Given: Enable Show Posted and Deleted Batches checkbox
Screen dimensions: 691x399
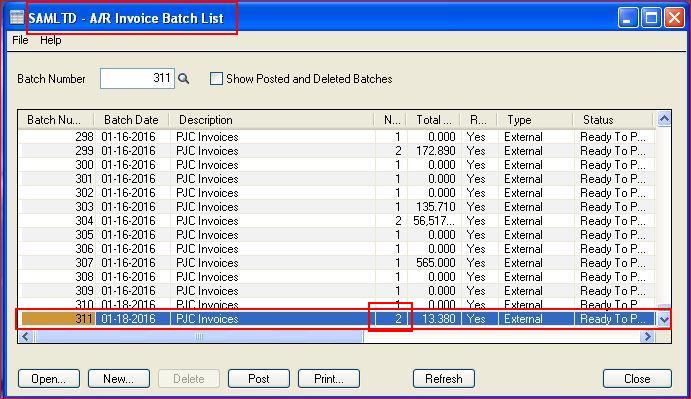Looking at the screenshot, I should (216, 79).
